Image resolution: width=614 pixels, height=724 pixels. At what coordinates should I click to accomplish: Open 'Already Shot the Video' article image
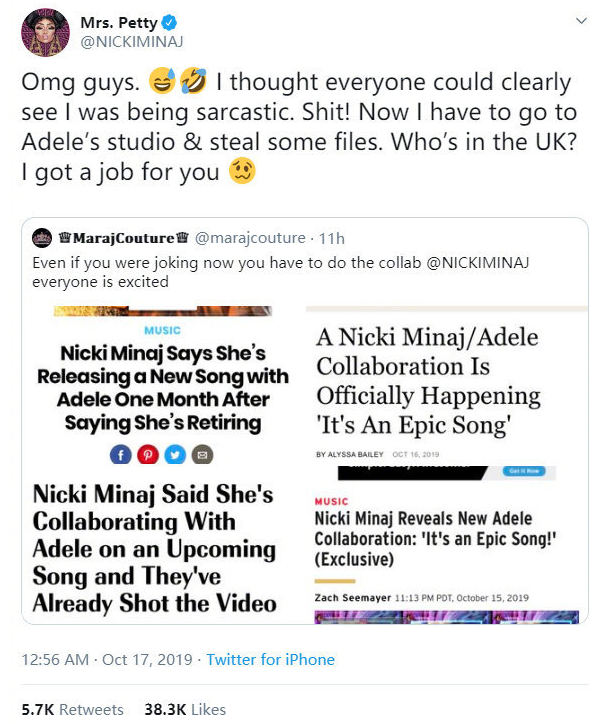point(162,548)
